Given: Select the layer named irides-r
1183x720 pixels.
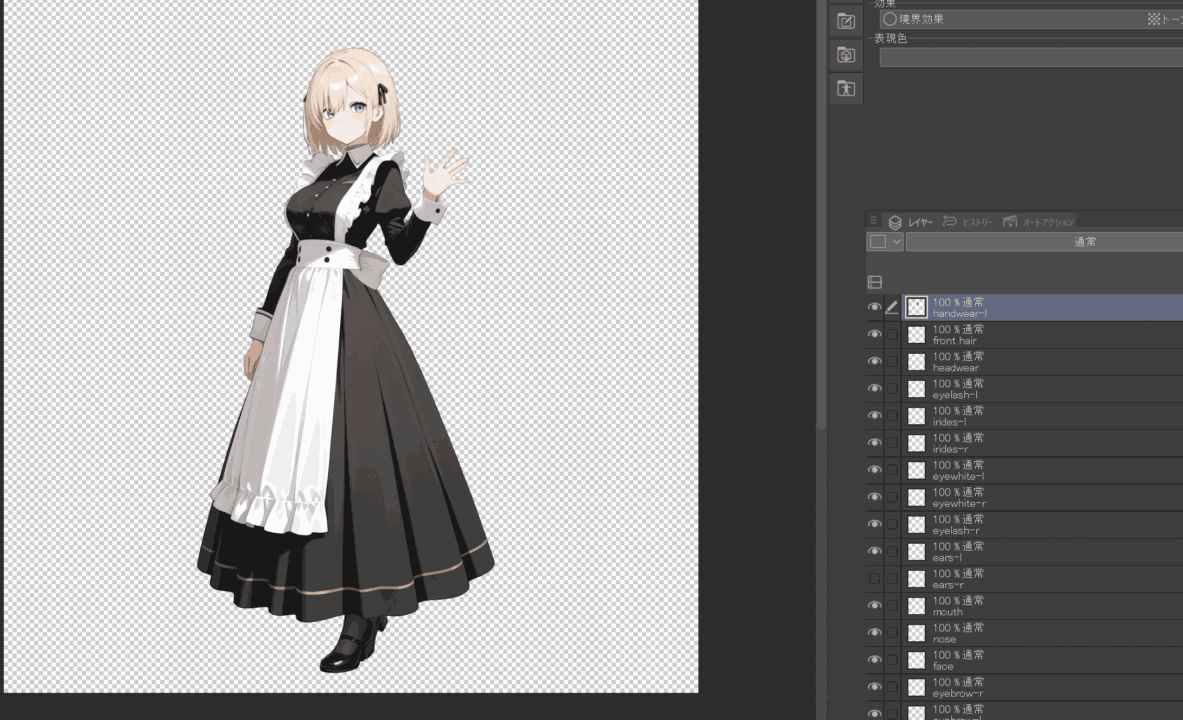Looking at the screenshot, I should tap(1042, 443).
